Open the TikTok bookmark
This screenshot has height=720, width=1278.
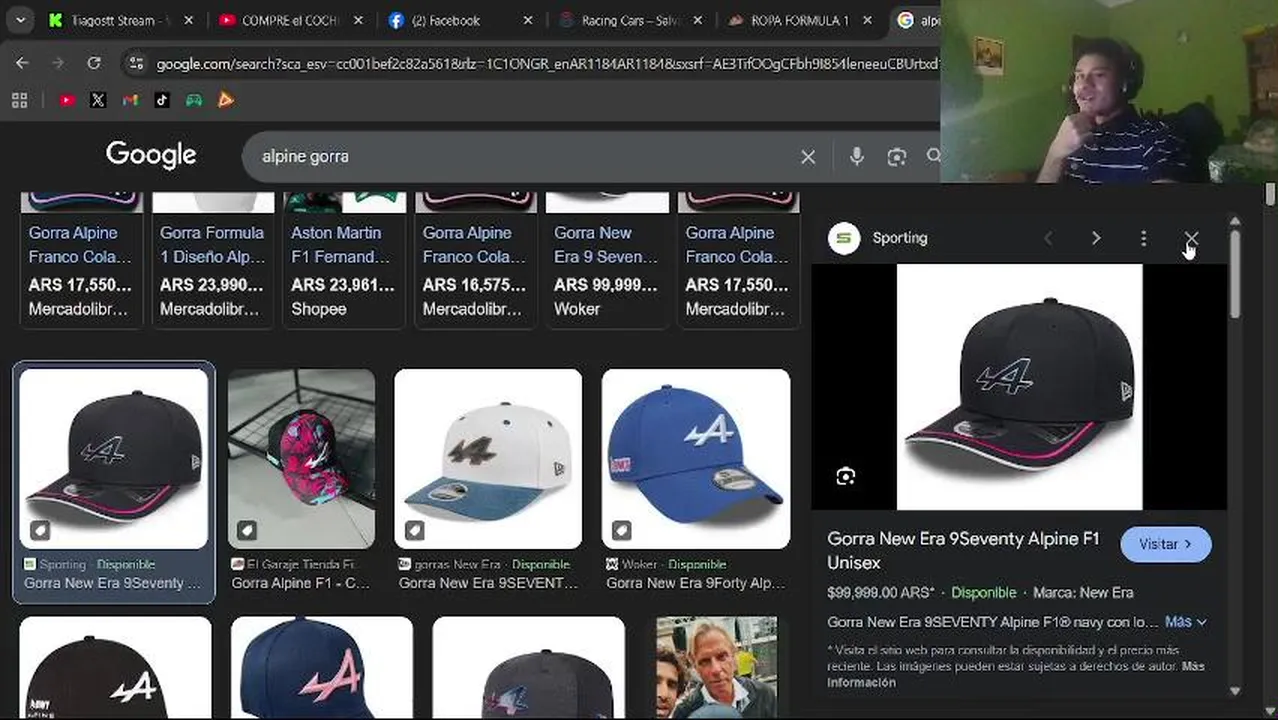click(x=162, y=100)
